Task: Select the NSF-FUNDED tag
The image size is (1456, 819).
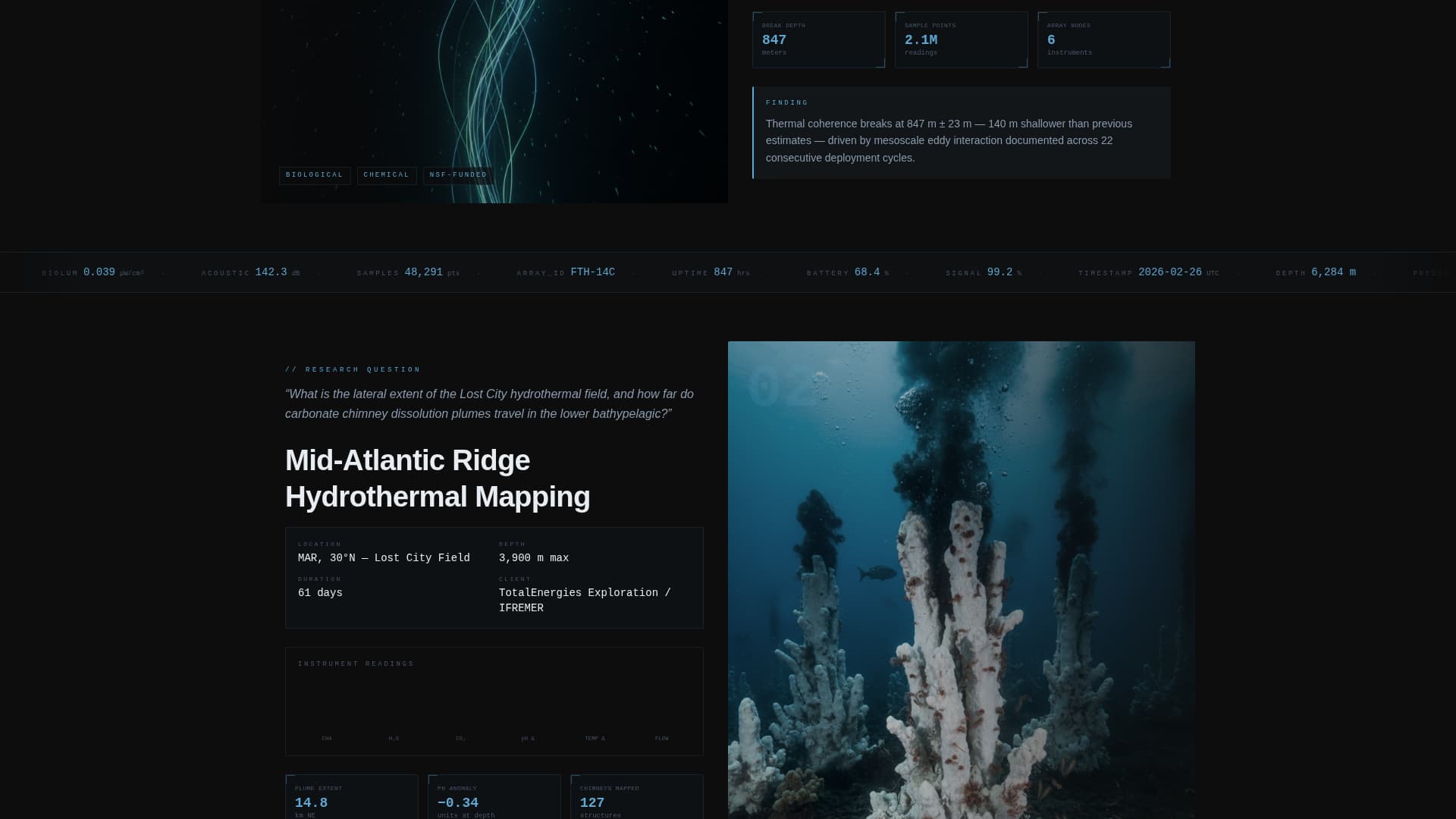Action: (458, 175)
